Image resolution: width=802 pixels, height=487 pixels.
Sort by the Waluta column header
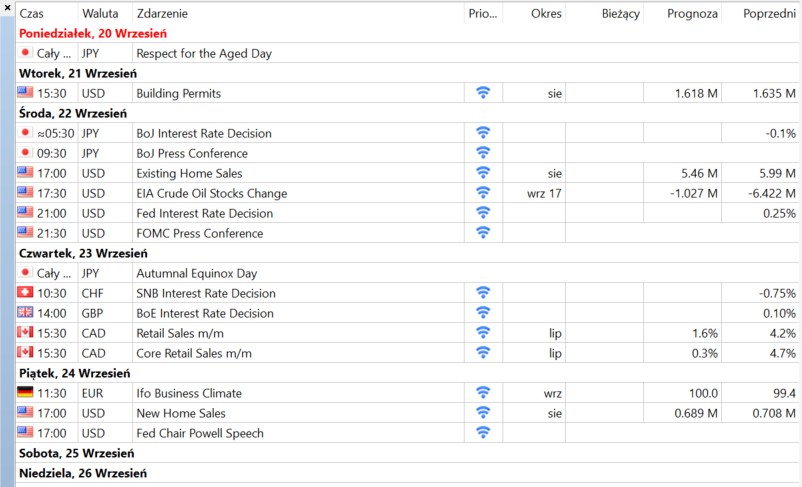[100, 14]
